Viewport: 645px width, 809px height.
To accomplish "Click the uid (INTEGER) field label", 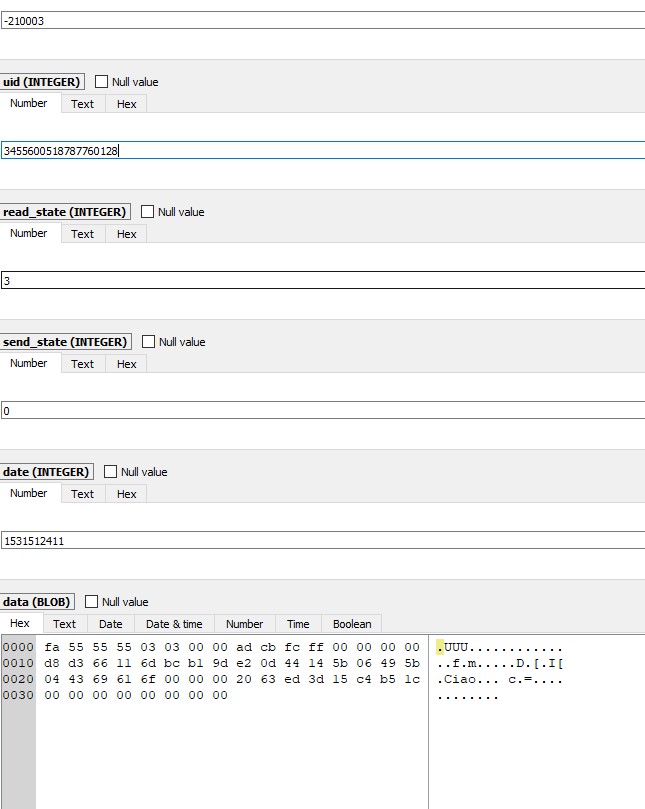I will pos(42,82).
